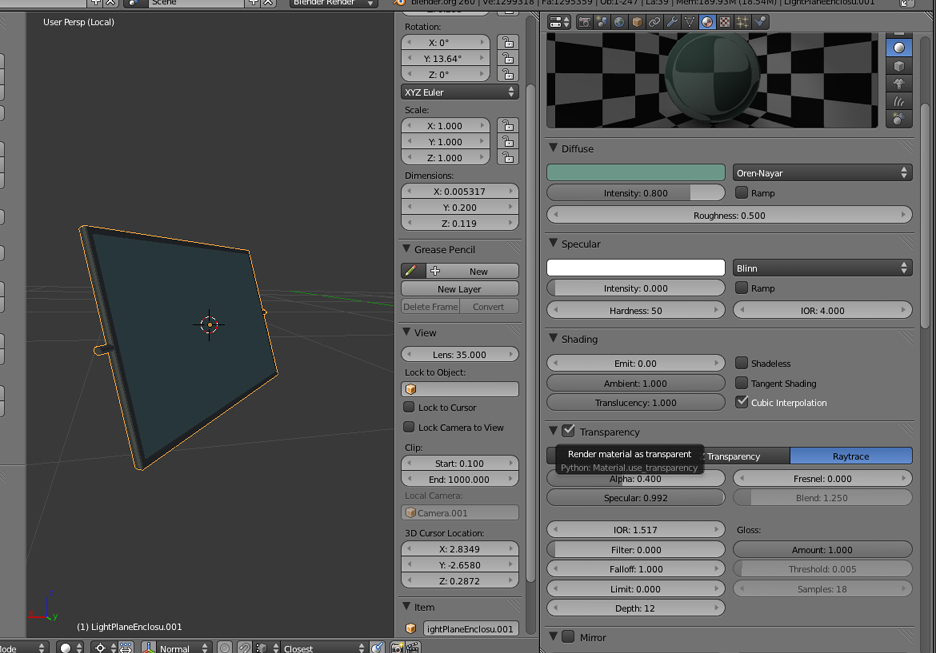Lock scale Z axis

coord(507,157)
